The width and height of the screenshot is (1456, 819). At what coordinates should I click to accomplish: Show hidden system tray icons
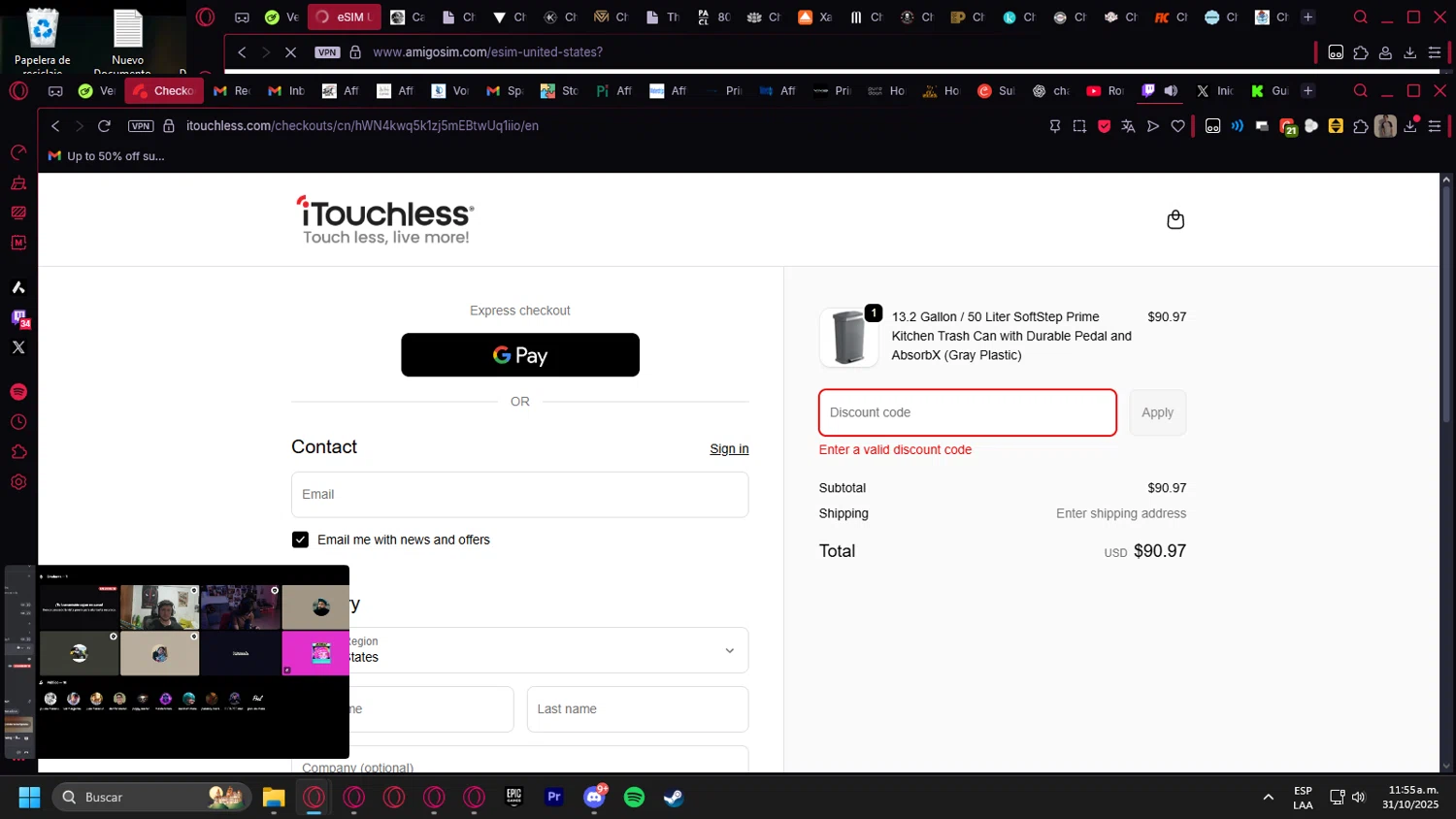(x=1268, y=798)
